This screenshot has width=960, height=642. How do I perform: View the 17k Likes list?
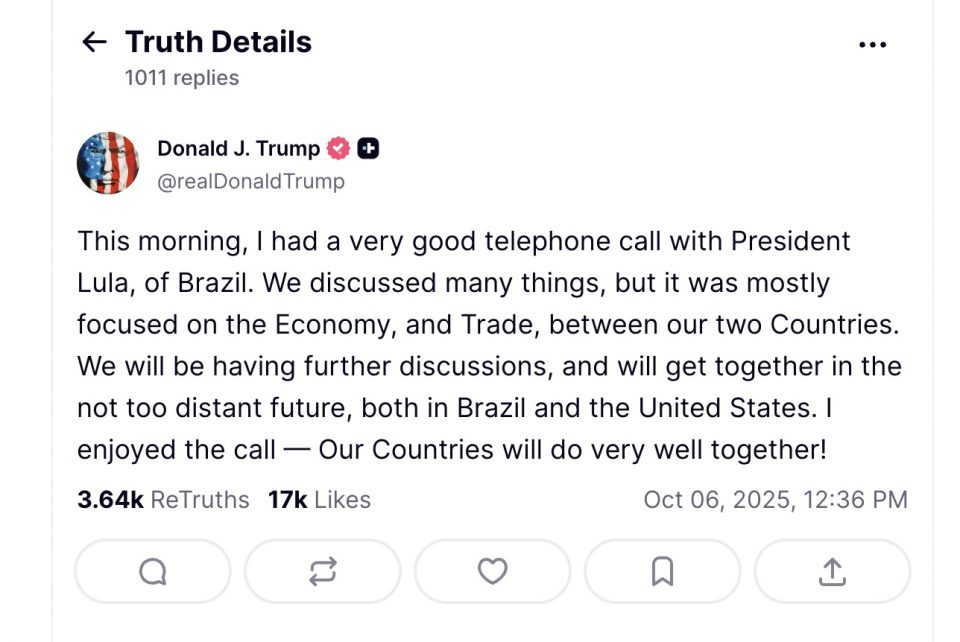pyautogui.click(x=319, y=500)
